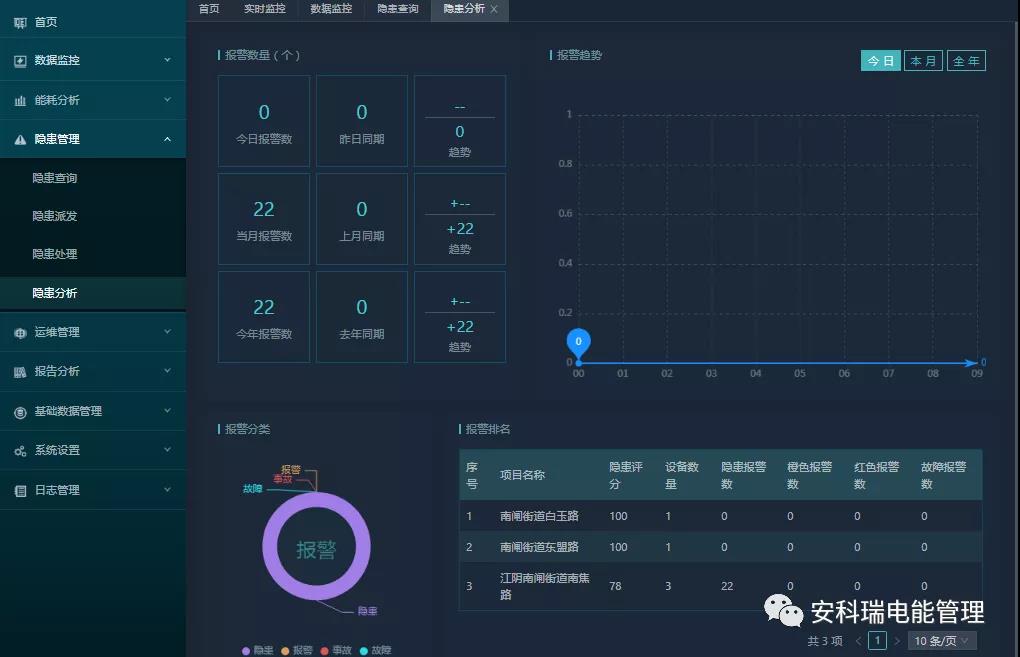Click the 运维管理 globe icon

coord(20,332)
